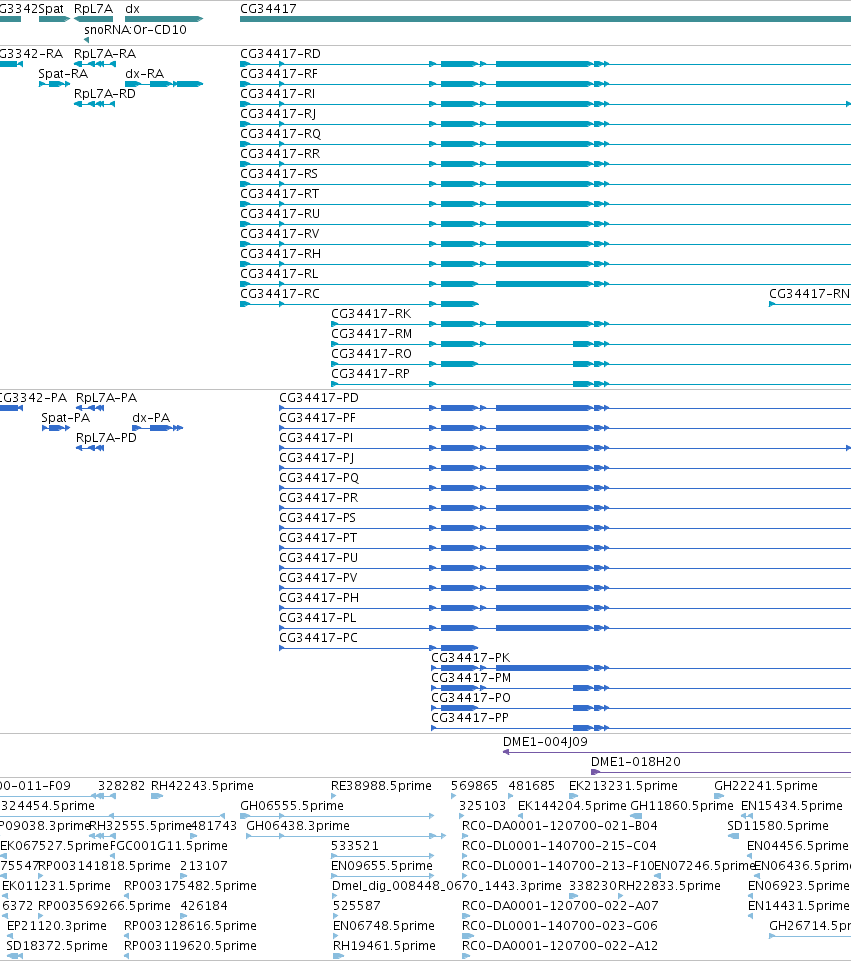
Task: Select the dx gene arrow bar
Action: (x=164, y=19)
